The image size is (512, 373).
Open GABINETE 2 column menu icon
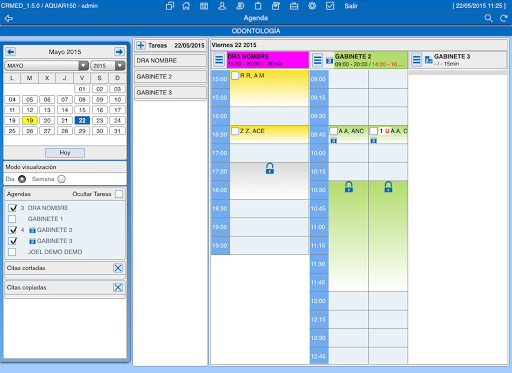point(317,60)
